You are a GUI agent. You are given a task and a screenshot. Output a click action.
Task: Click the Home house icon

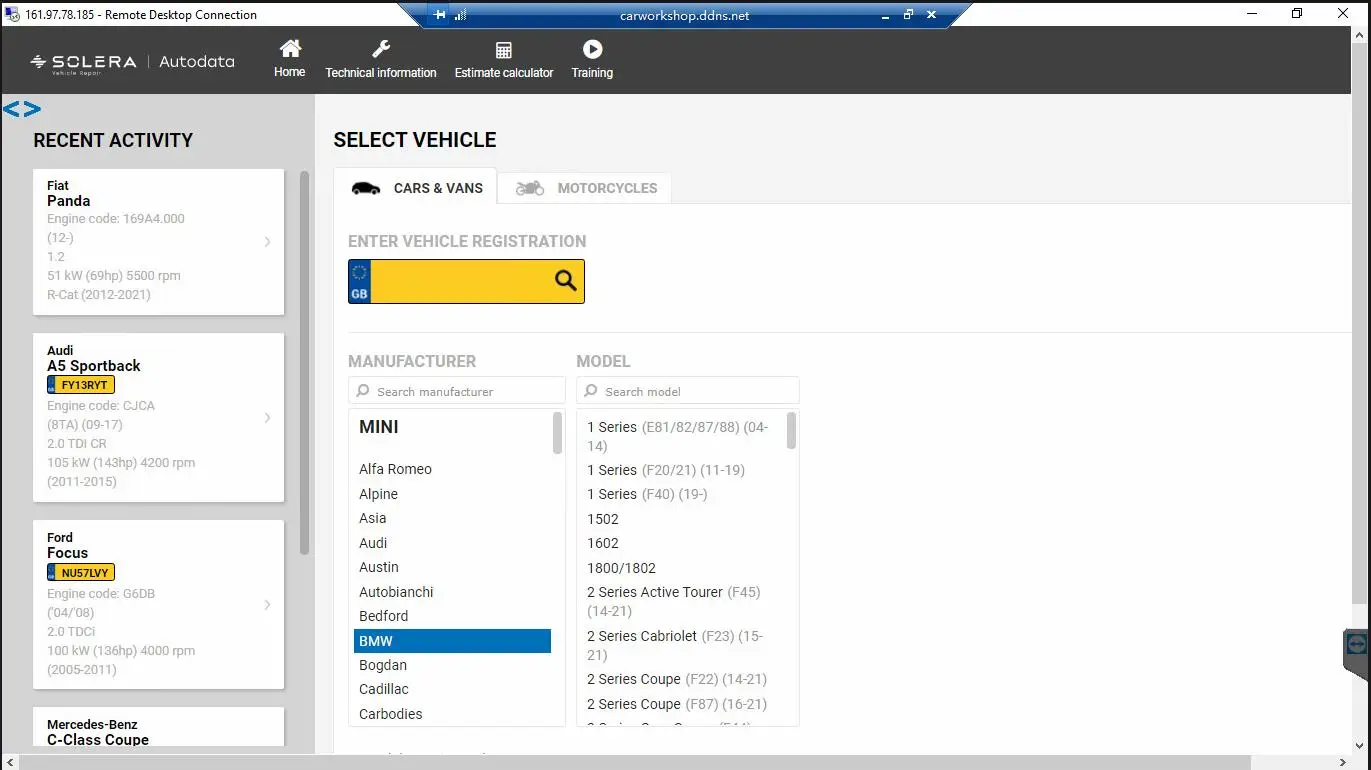point(290,49)
